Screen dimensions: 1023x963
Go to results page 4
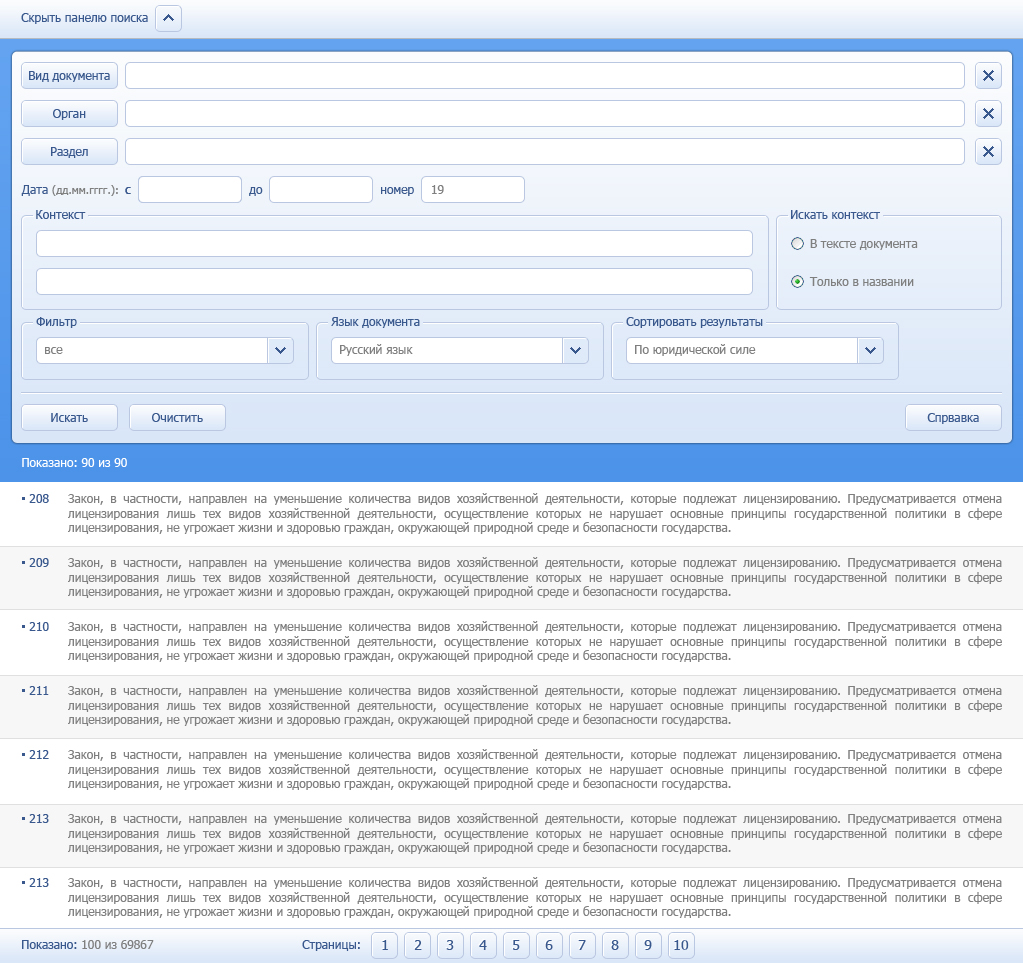tap(483, 945)
